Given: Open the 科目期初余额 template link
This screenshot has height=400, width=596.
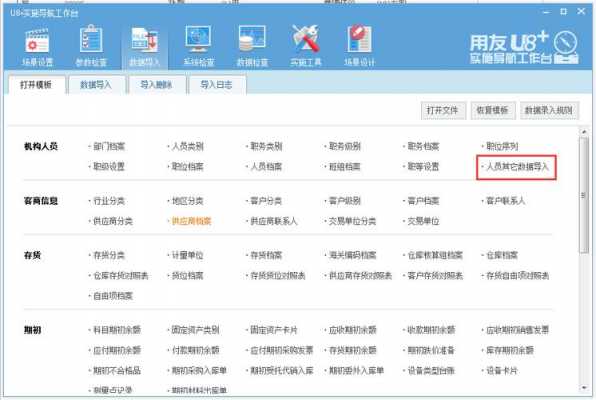Looking at the screenshot, I should coord(117,330).
